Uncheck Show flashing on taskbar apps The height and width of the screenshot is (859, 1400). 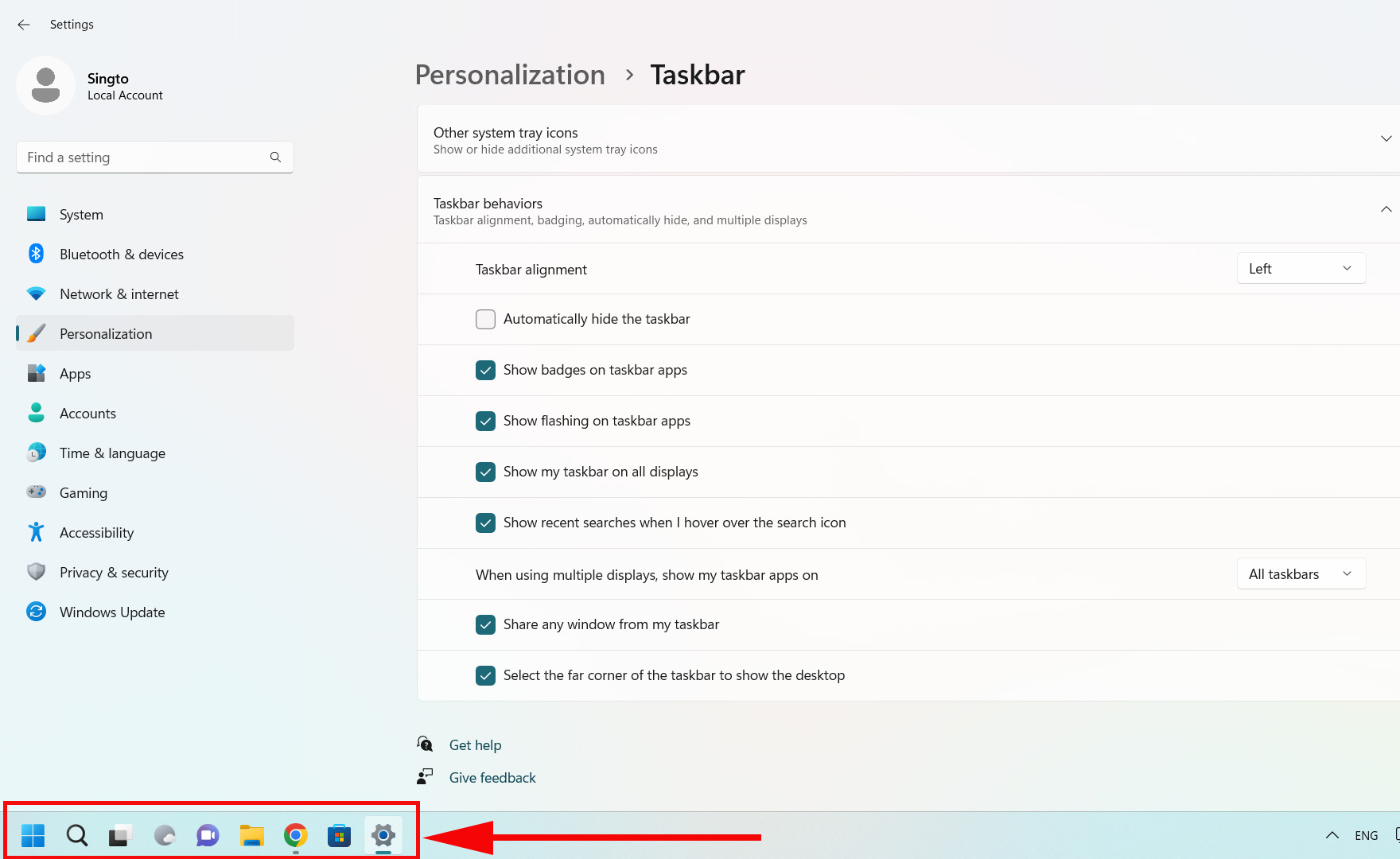tap(485, 421)
